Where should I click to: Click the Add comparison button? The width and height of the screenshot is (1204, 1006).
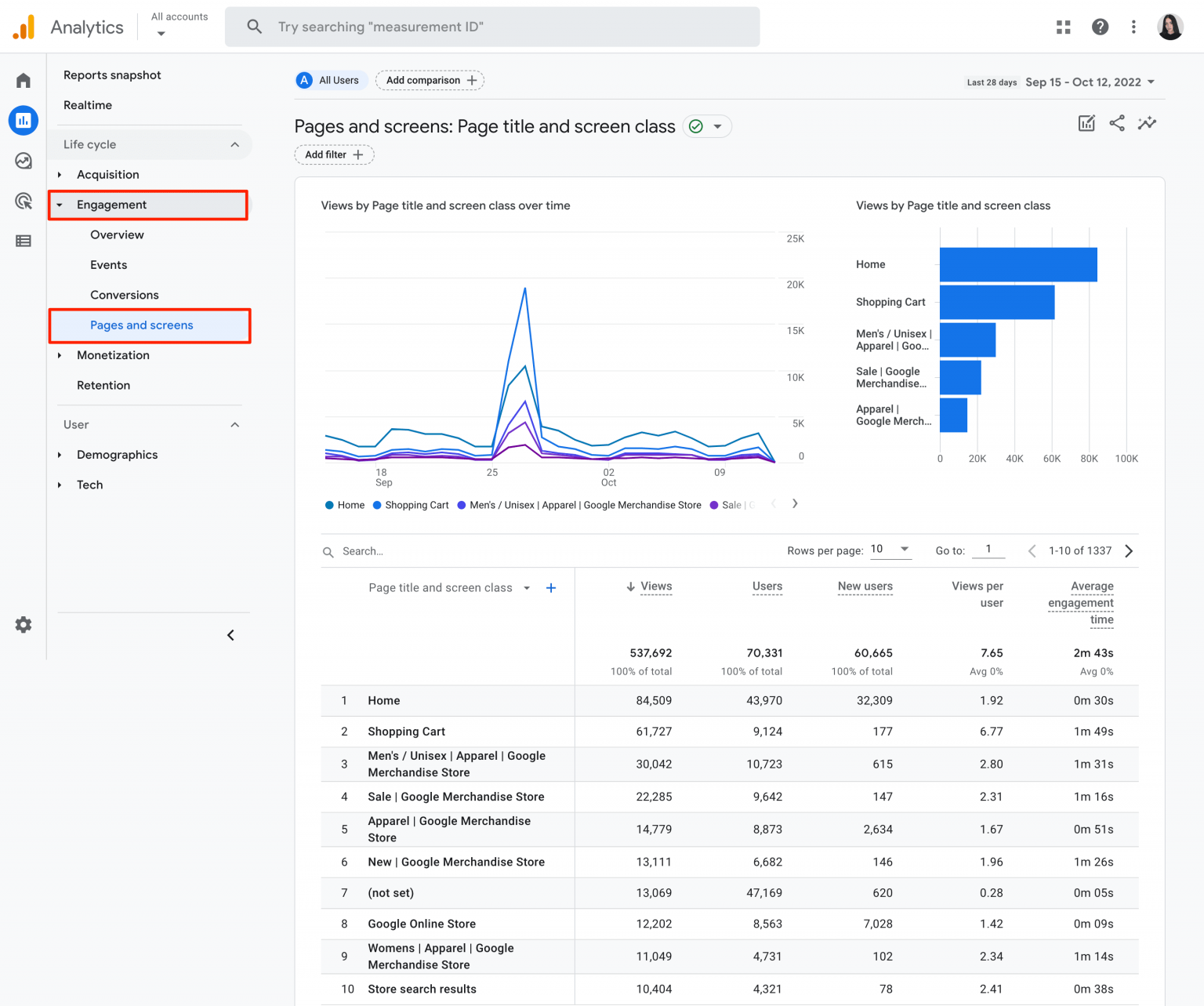tap(430, 80)
